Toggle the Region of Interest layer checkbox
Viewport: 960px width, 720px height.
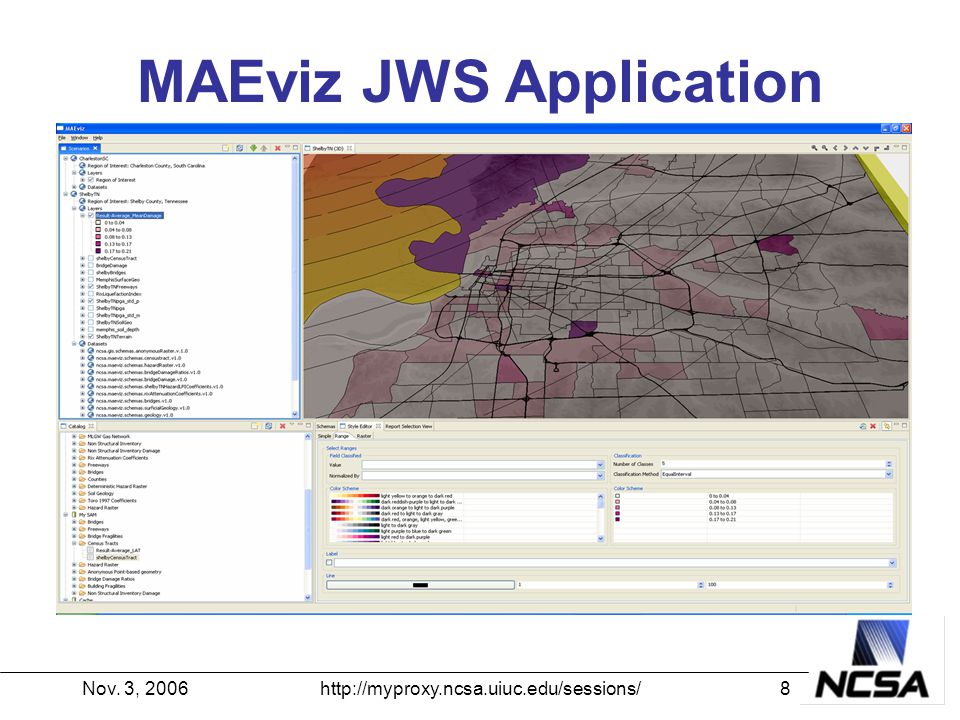(x=91, y=180)
